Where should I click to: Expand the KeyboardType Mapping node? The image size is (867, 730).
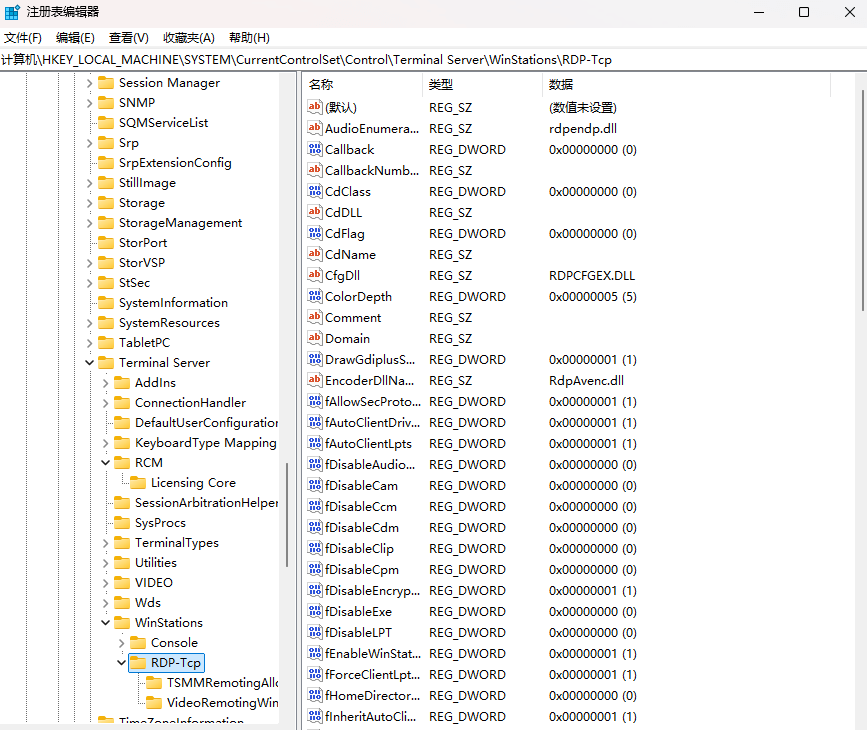click(x=106, y=443)
